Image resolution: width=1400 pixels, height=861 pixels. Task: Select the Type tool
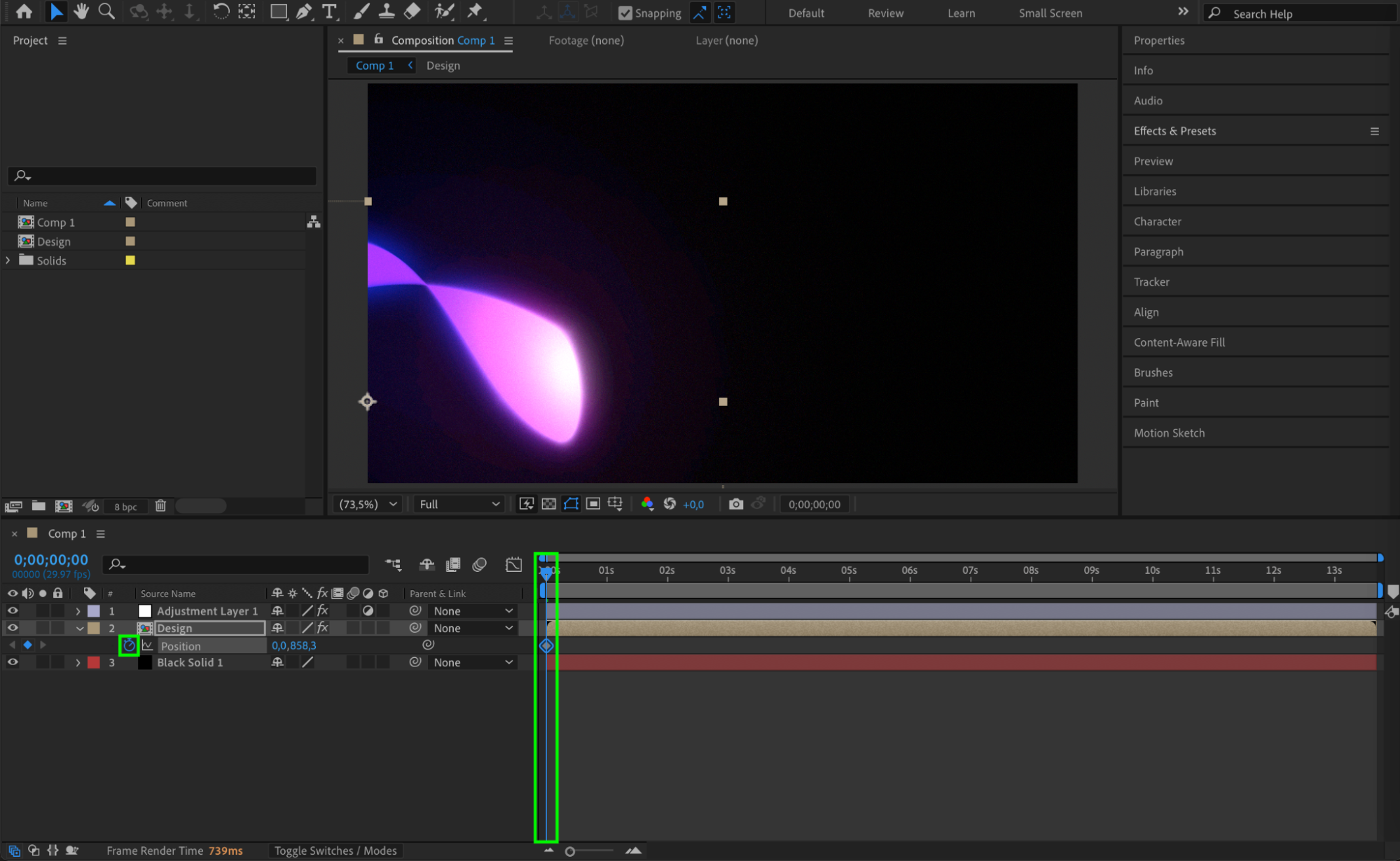[x=328, y=11]
